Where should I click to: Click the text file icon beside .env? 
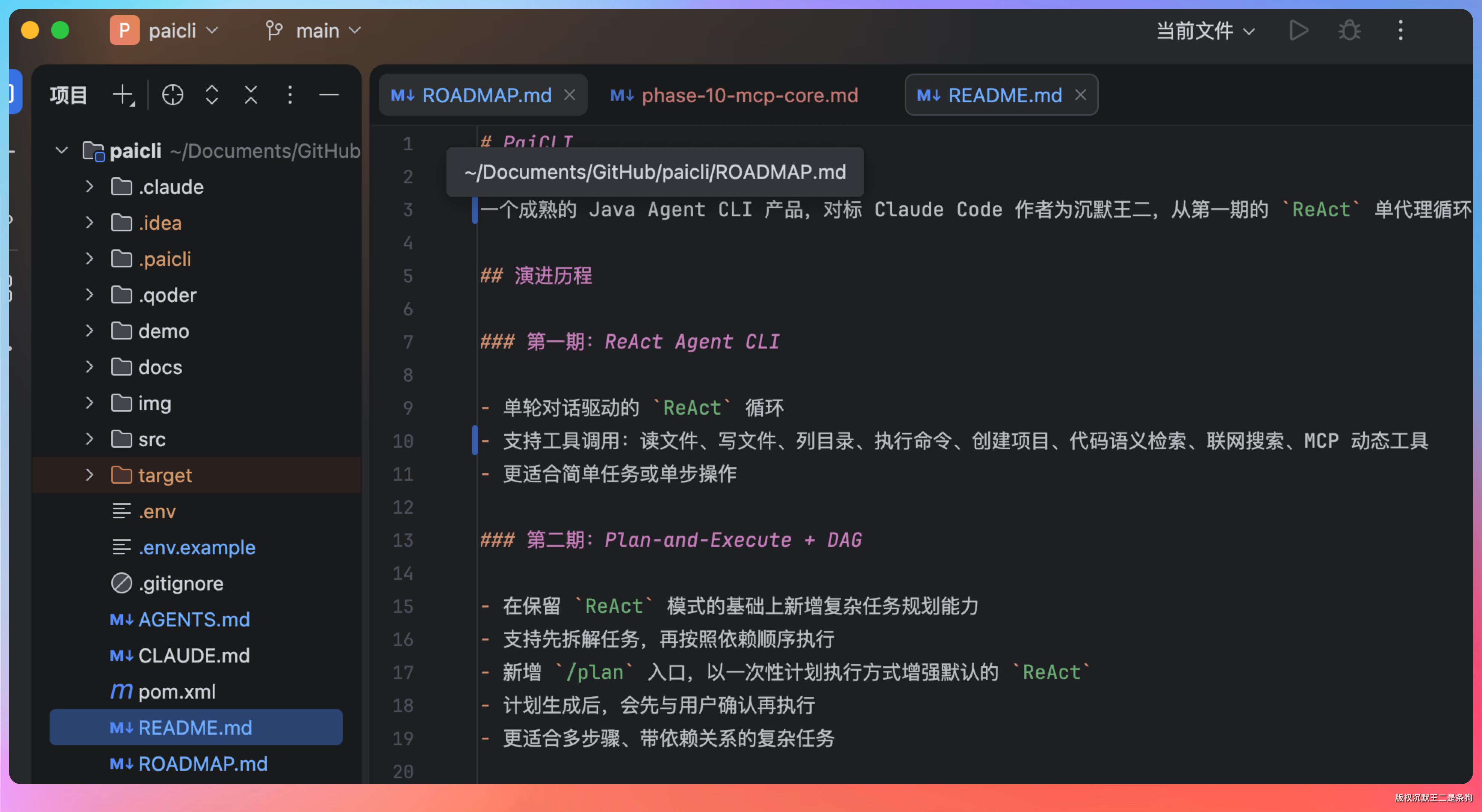(121, 511)
